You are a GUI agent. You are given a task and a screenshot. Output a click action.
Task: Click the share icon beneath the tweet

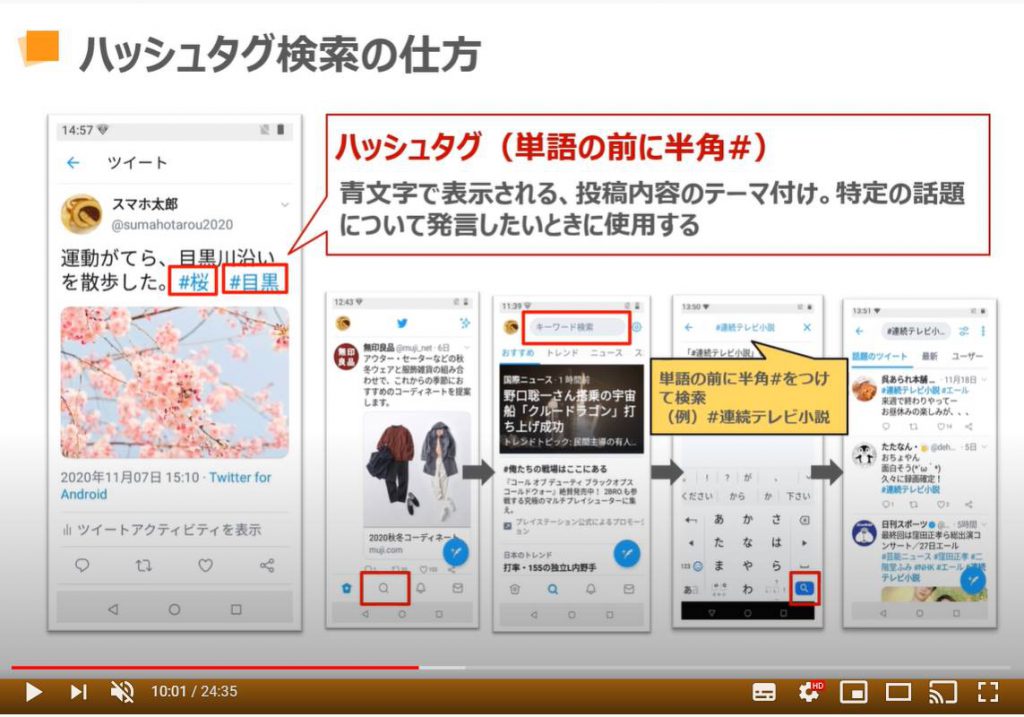click(x=267, y=566)
